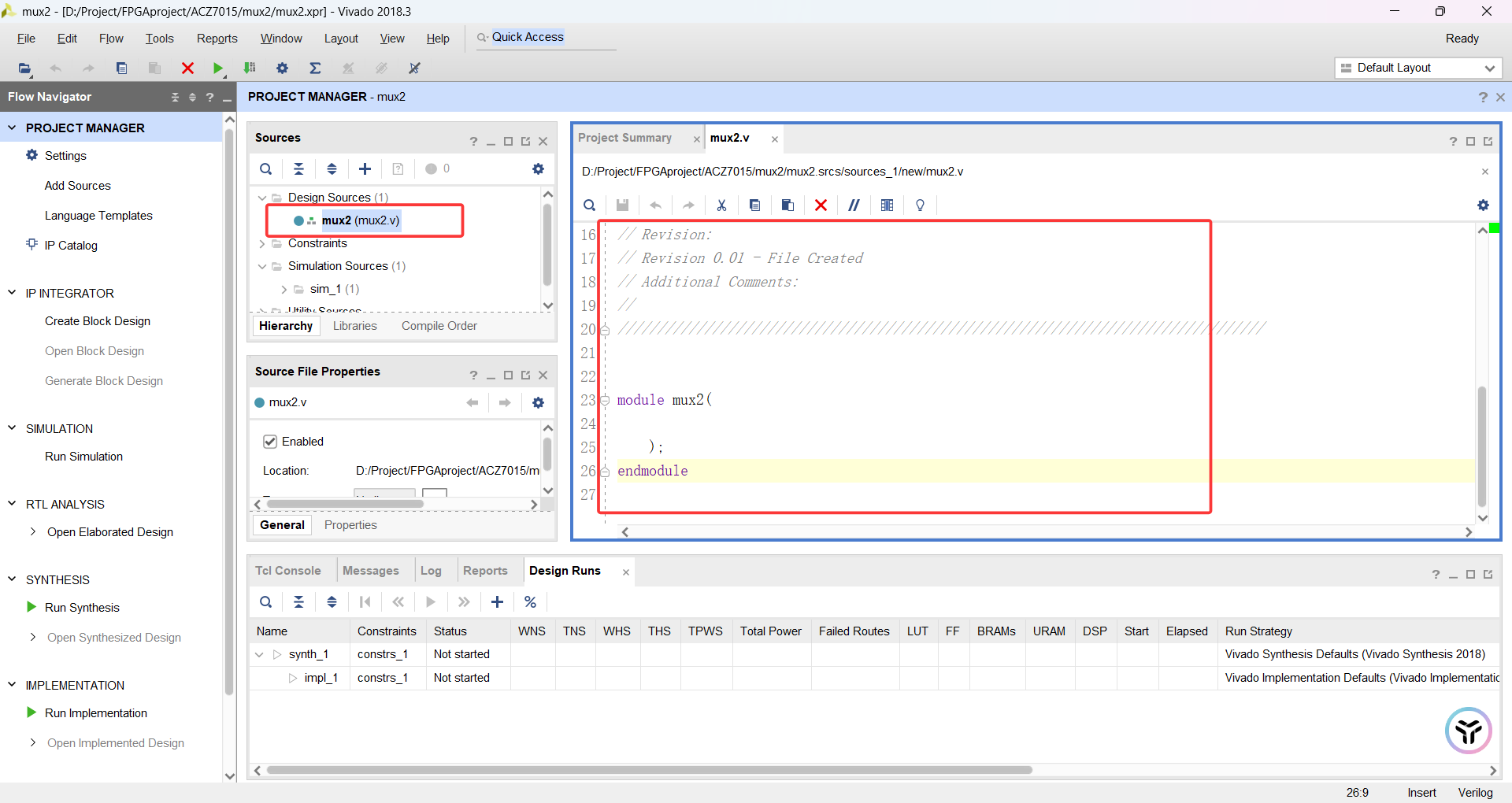The width and height of the screenshot is (1512, 803).
Task: Click the impl_1 run row
Action: point(875,678)
